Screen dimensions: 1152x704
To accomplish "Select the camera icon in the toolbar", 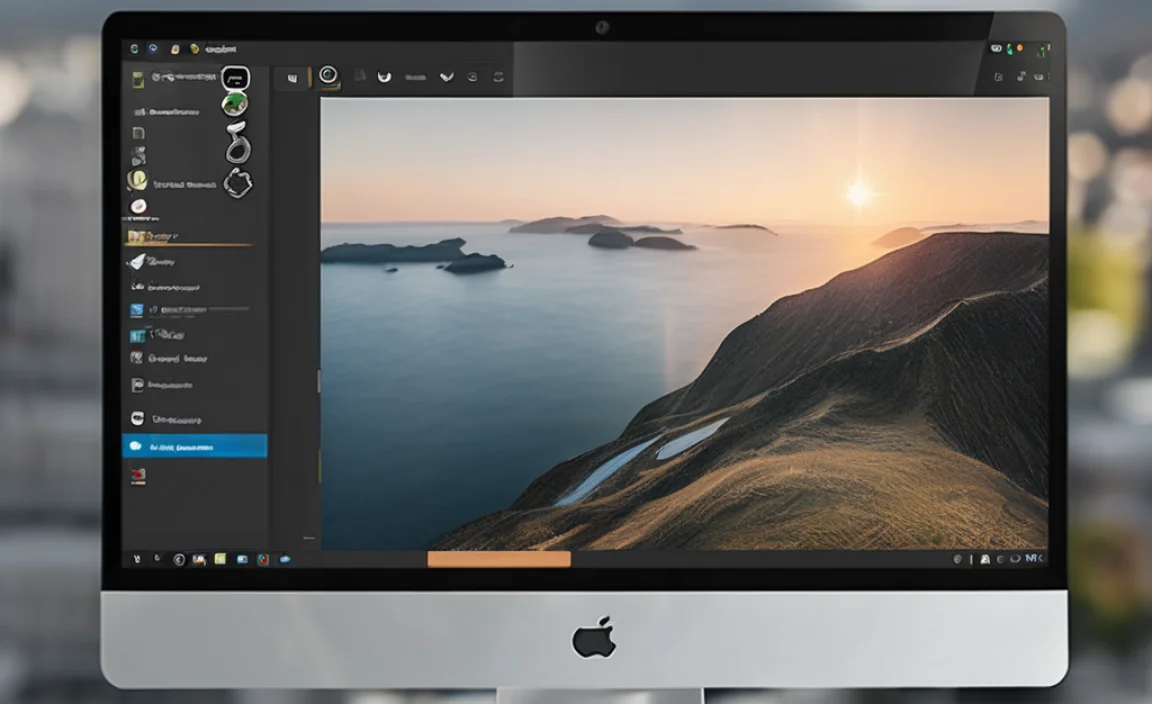I will [327, 77].
